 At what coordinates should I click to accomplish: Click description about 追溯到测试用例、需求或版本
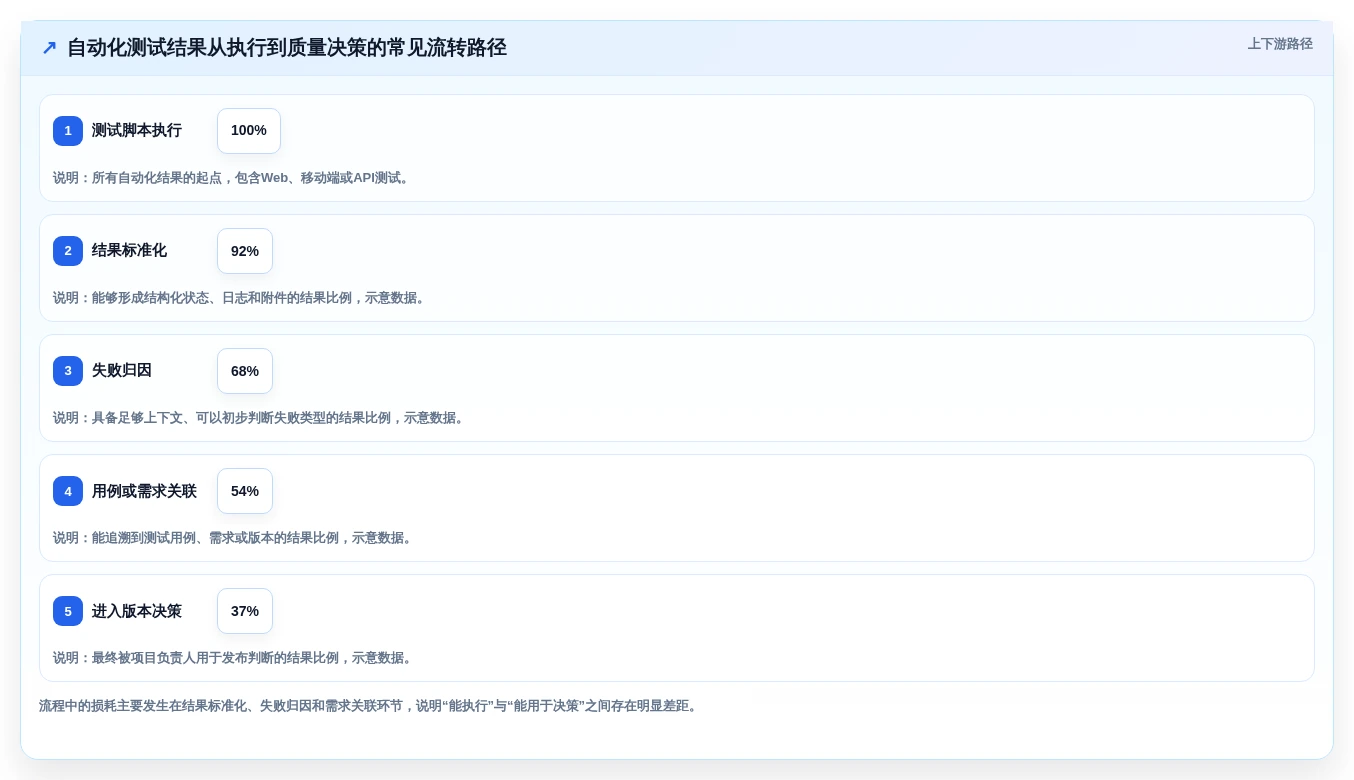(234, 538)
